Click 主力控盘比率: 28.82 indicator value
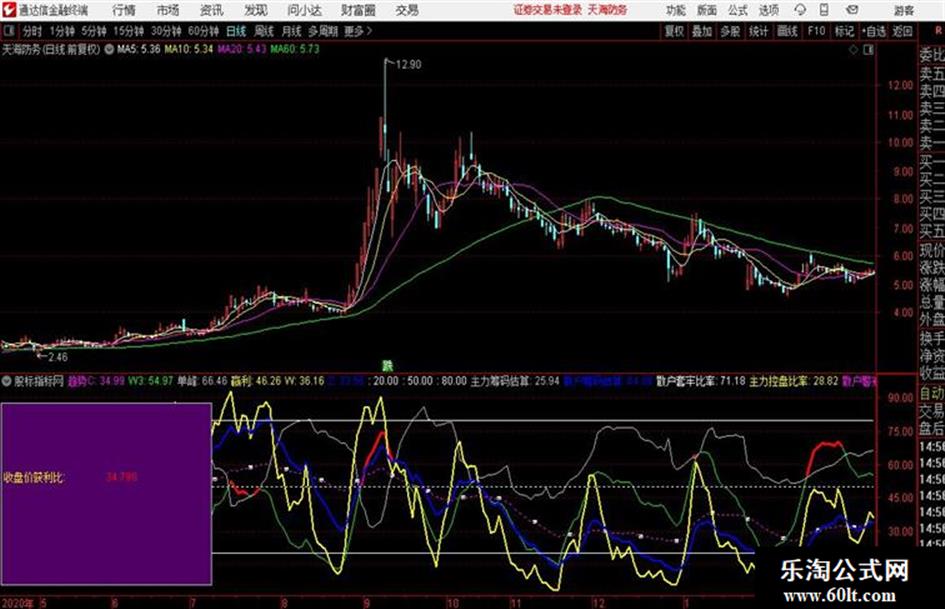The width and height of the screenshot is (945, 609). [794, 381]
